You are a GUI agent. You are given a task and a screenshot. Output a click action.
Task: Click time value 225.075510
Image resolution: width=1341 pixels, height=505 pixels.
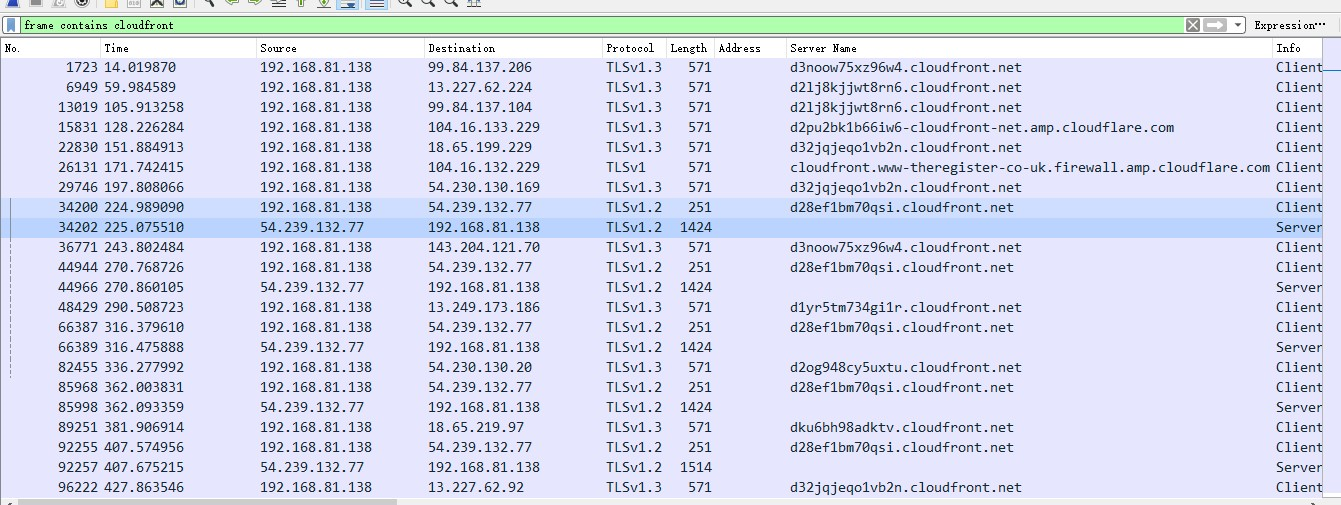[144, 228]
